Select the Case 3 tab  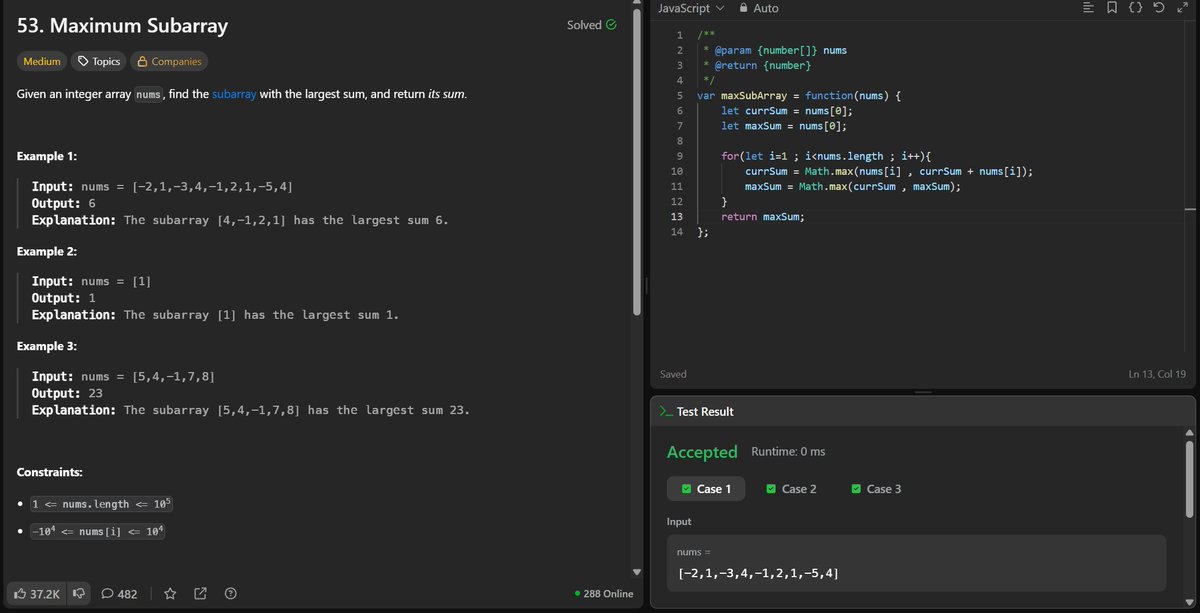[x=876, y=489]
